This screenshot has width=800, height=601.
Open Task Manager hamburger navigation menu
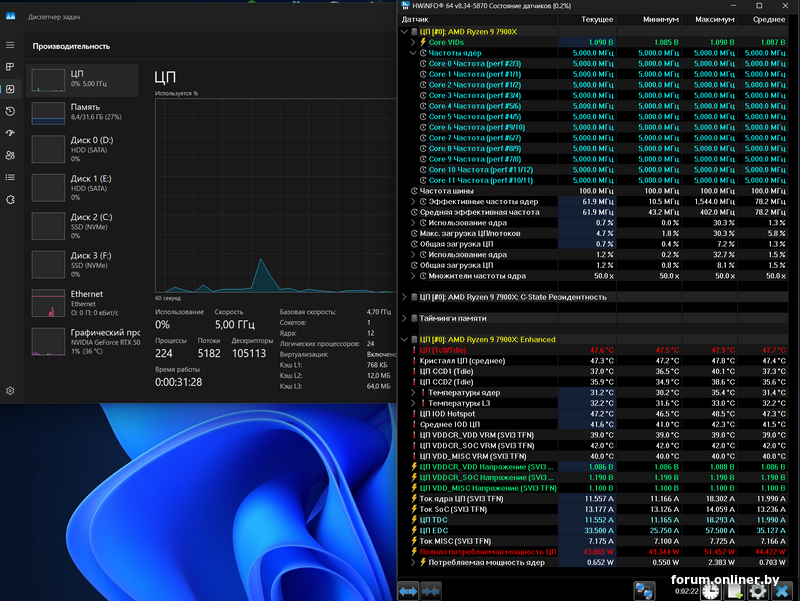tap(10, 45)
